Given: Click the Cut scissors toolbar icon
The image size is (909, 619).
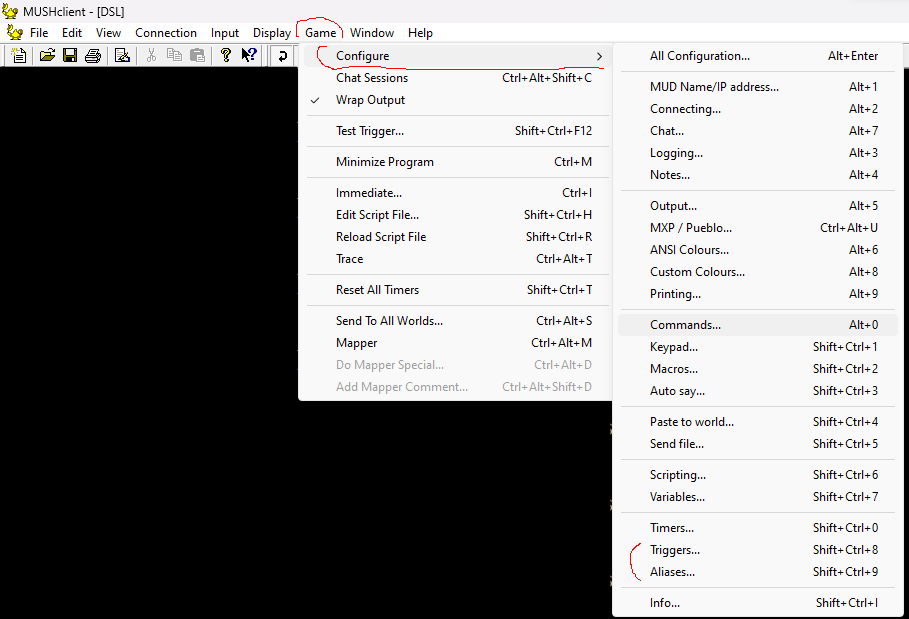Looking at the screenshot, I should click(x=151, y=56).
